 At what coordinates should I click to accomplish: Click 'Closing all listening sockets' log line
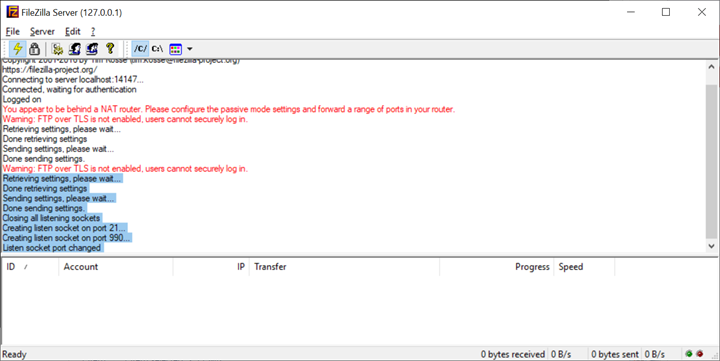click(51, 218)
